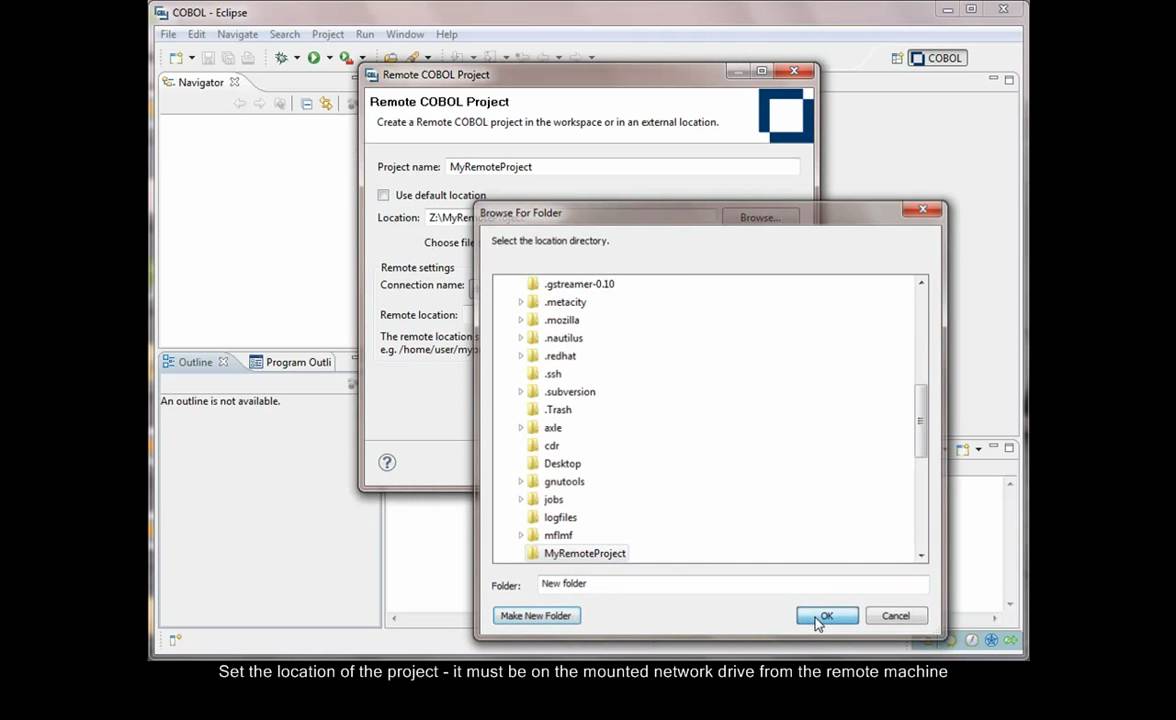Click the Print icon in Eclipse toolbar
The height and width of the screenshot is (720, 1176).
[x=248, y=58]
